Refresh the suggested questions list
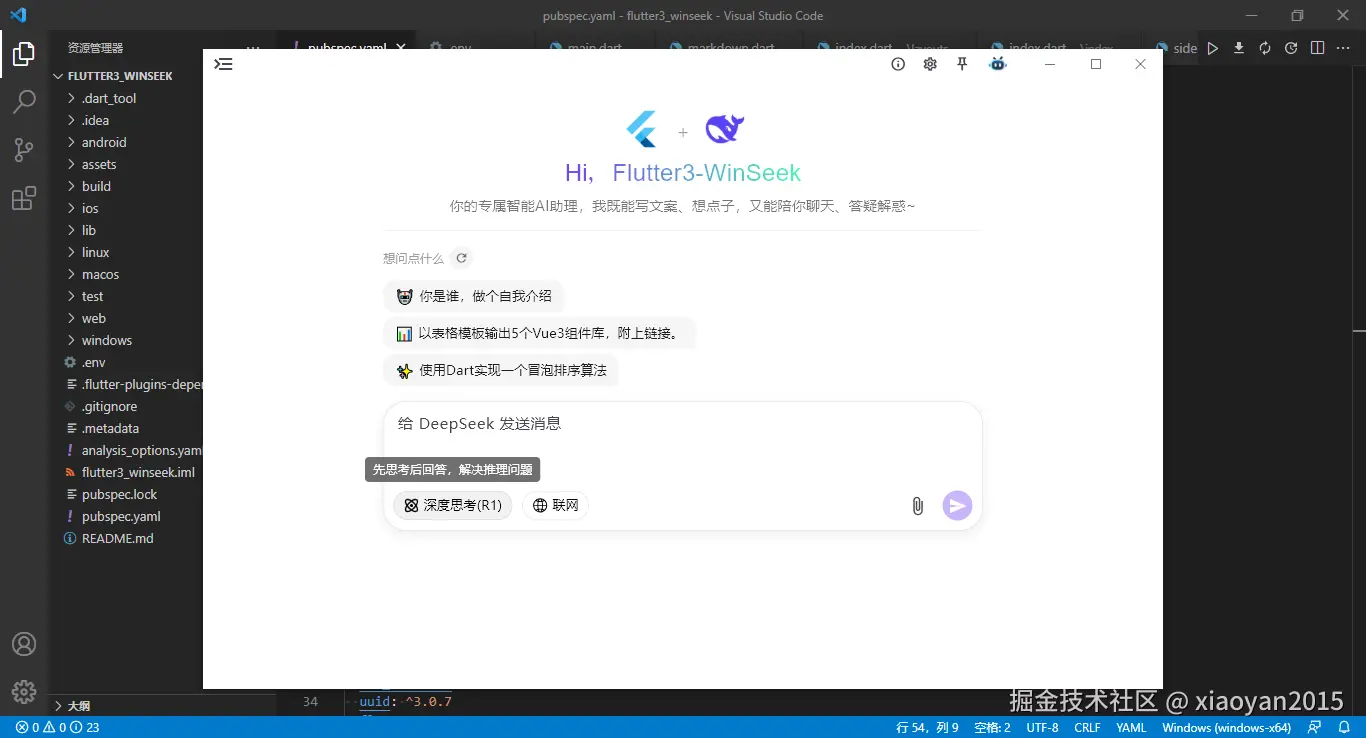1366x738 pixels. coord(461,258)
